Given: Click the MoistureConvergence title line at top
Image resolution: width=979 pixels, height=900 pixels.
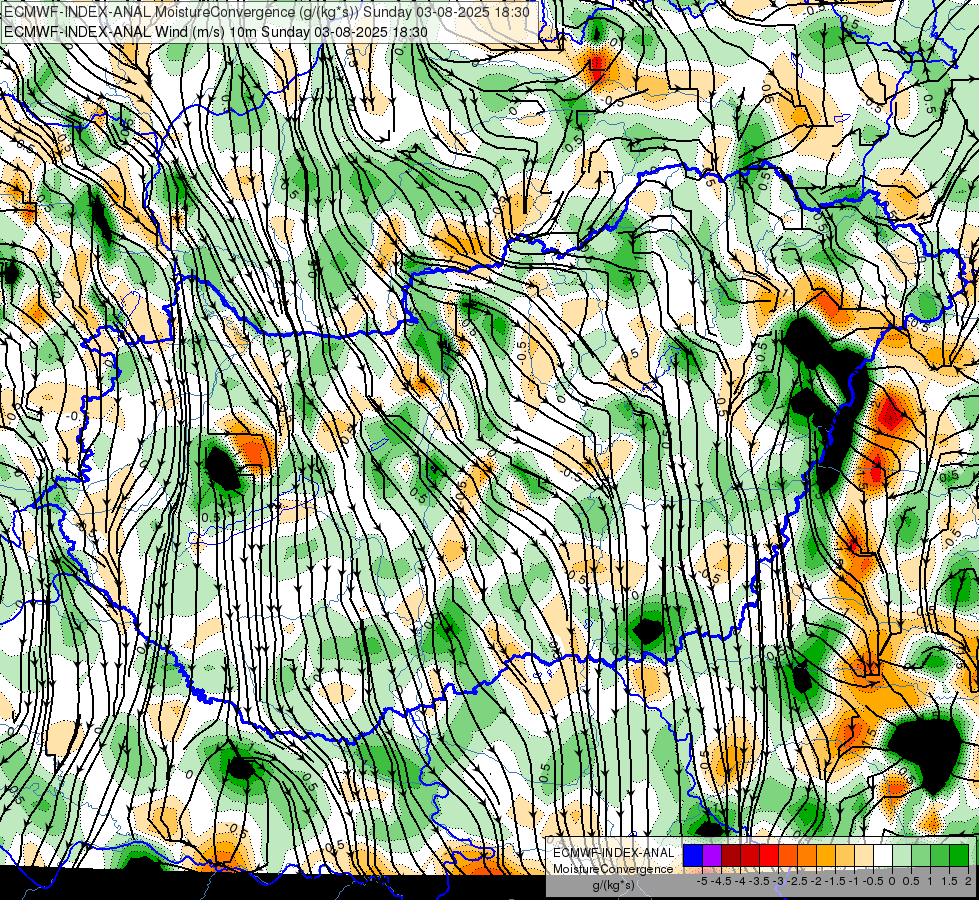Looking at the screenshot, I should click(267, 12).
